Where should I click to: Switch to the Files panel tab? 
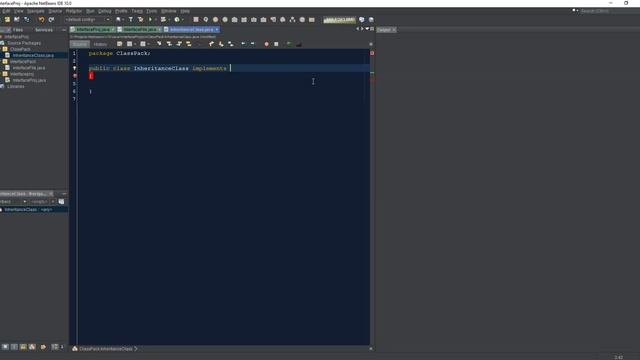[18, 30]
